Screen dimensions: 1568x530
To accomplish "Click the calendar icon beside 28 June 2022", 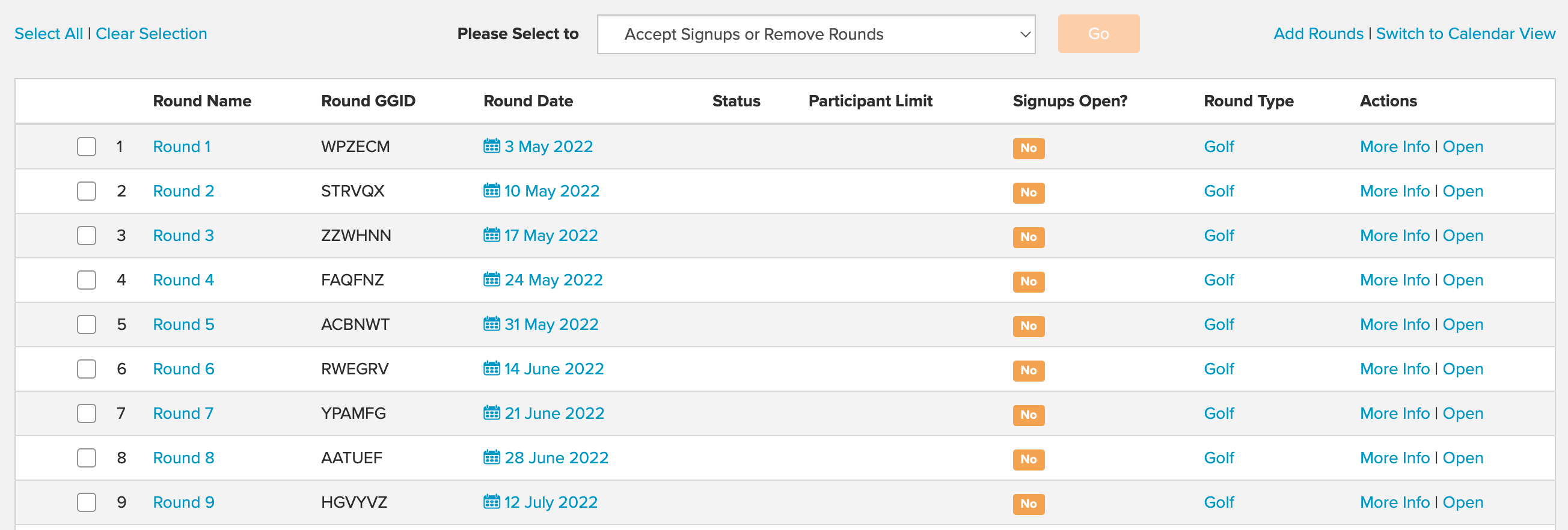I will click(491, 457).
